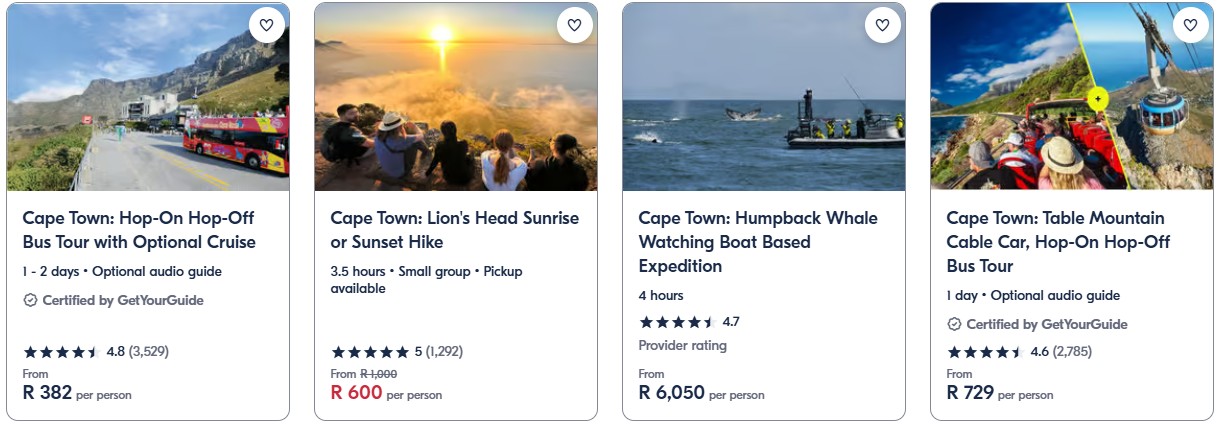This screenshot has height=425, width=1217.
Task: Select 'Humpback Whale Watching Boat Based Expedition' title
Action: click(x=757, y=242)
